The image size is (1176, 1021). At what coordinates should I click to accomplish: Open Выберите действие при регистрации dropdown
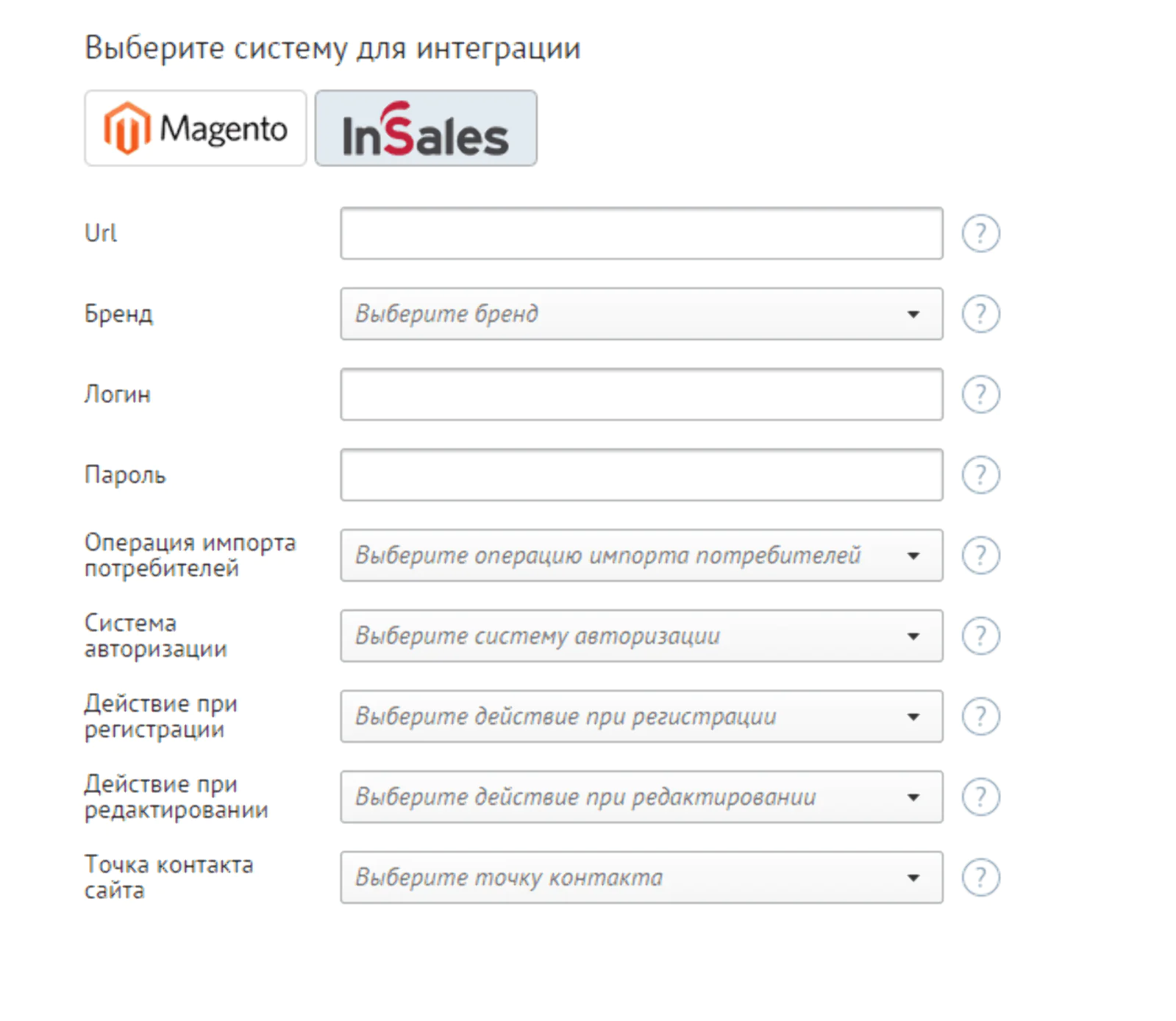pyautogui.click(x=641, y=716)
